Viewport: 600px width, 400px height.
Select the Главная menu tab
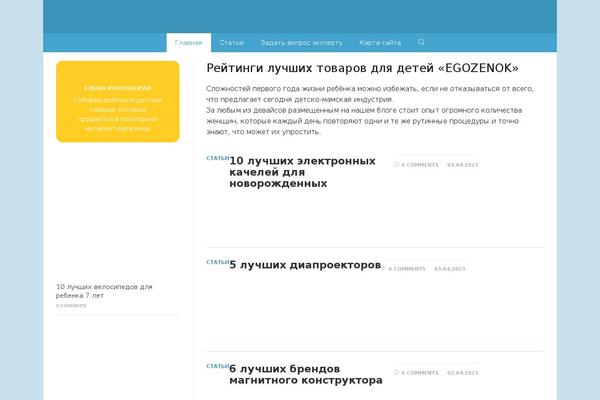pos(188,42)
